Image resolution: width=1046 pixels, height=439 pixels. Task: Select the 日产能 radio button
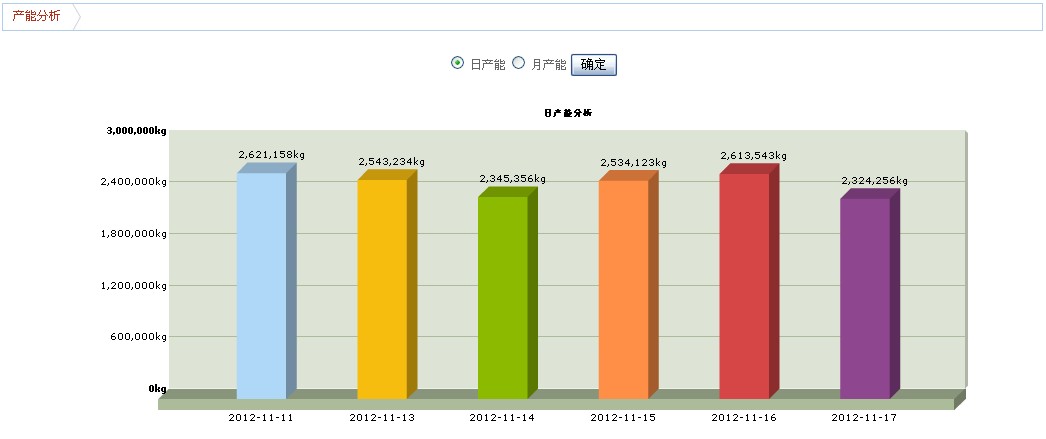coord(458,63)
